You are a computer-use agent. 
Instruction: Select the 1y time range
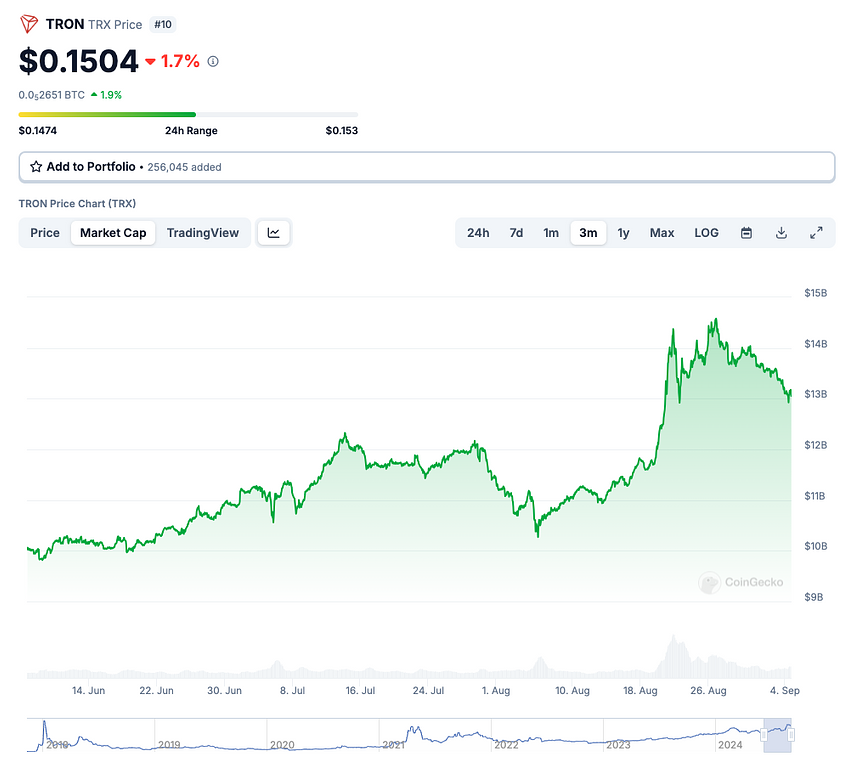click(623, 233)
